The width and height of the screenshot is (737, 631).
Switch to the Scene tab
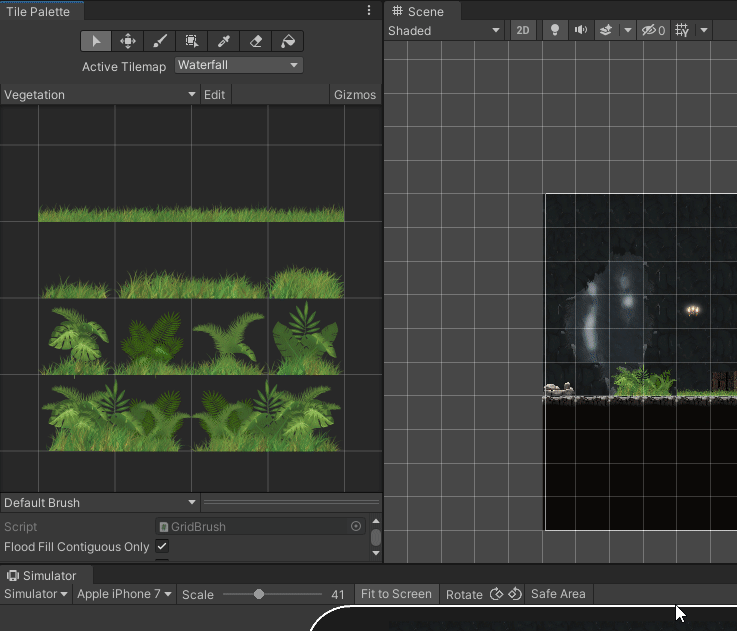(418, 11)
